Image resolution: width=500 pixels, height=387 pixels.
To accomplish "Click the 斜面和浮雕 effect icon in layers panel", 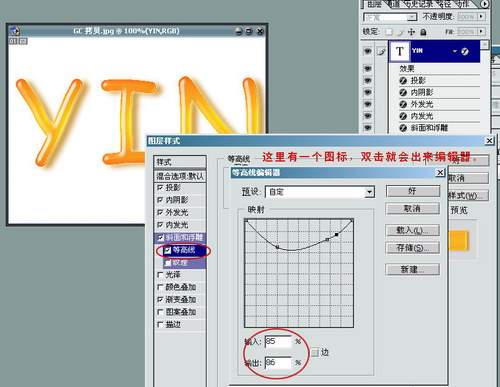I will [x=403, y=128].
